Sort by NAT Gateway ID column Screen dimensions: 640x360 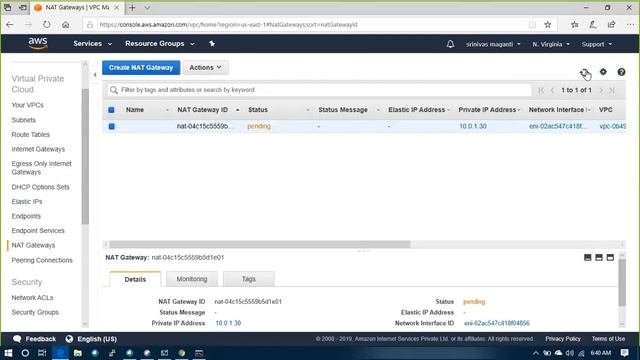click(202, 110)
